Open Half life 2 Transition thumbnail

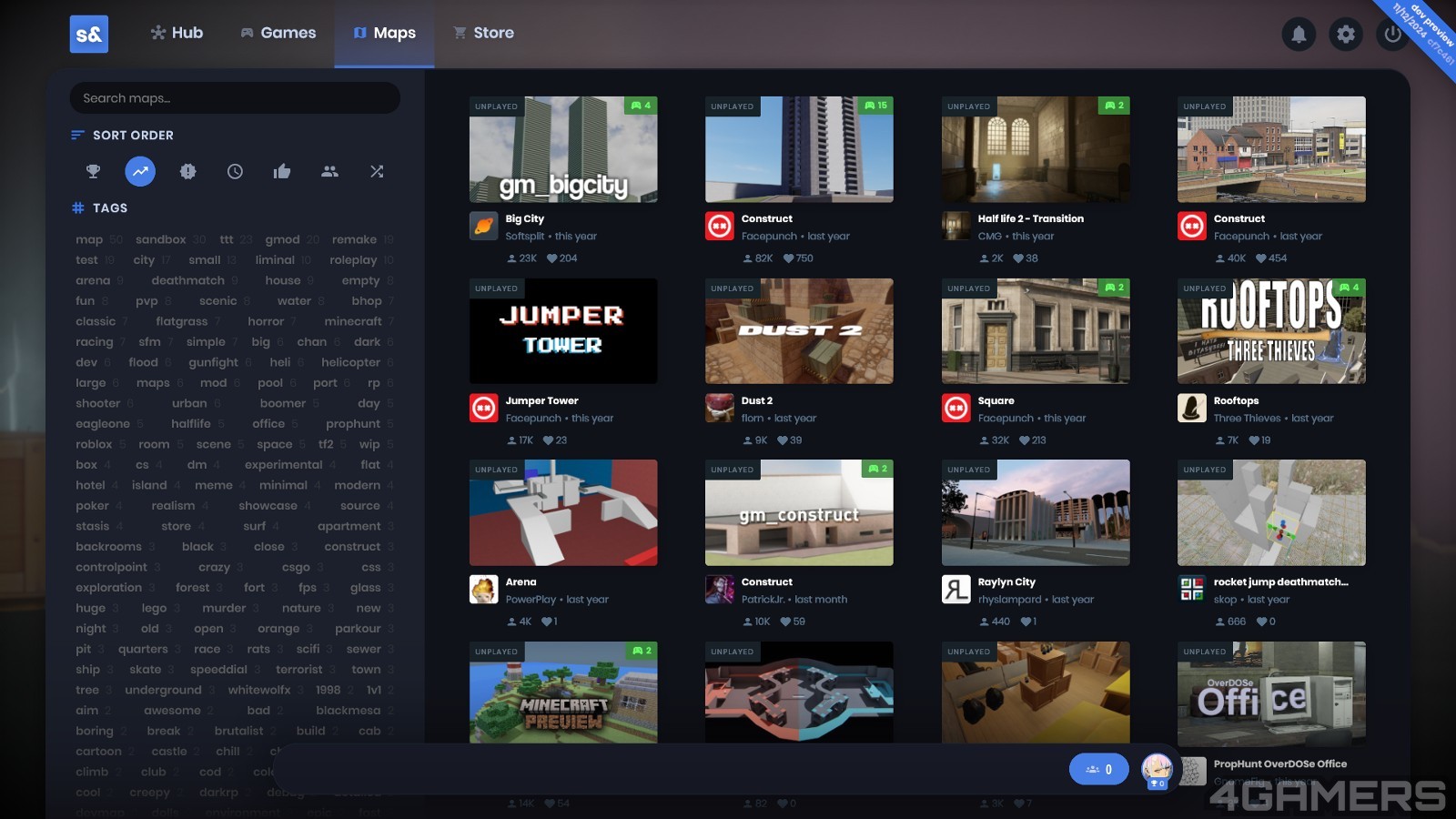1036,149
